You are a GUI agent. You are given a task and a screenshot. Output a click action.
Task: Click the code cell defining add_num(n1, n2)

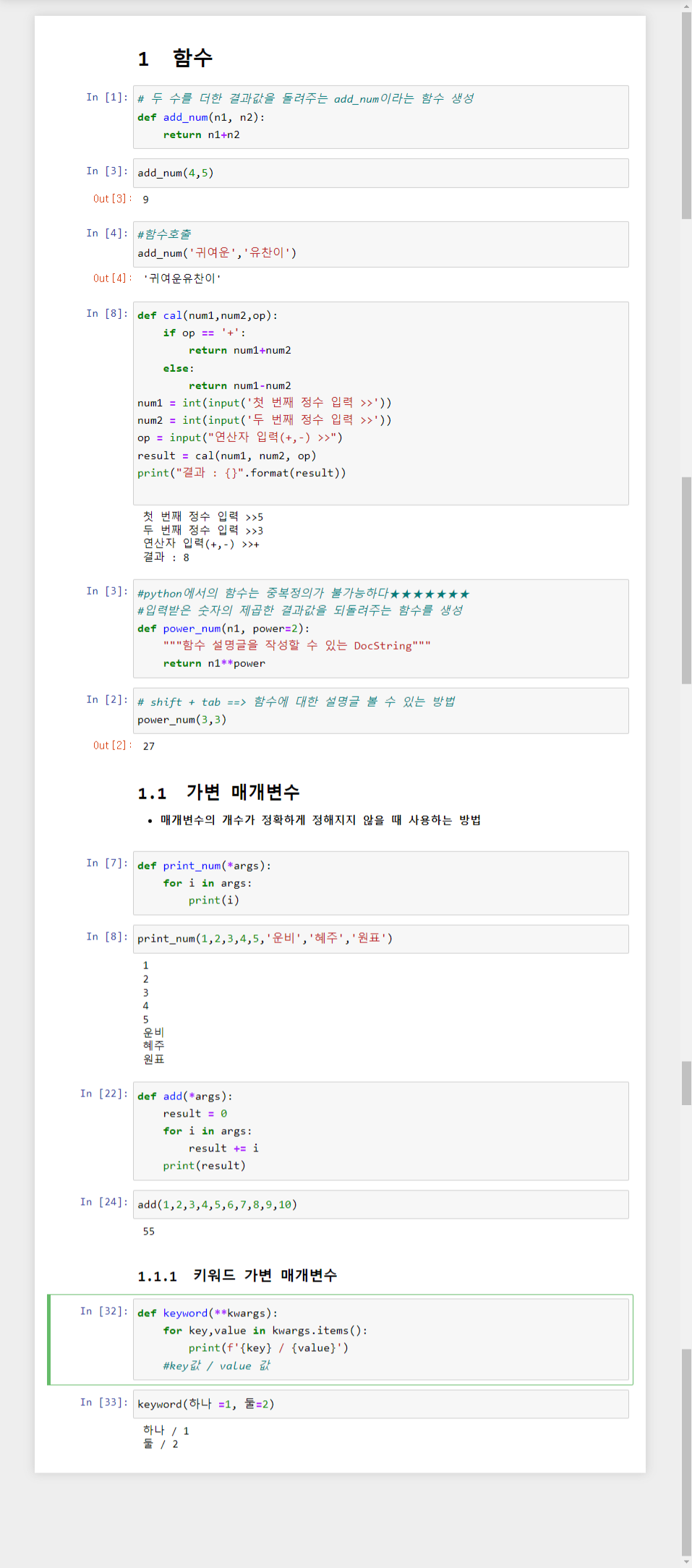[x=380, y=117]
